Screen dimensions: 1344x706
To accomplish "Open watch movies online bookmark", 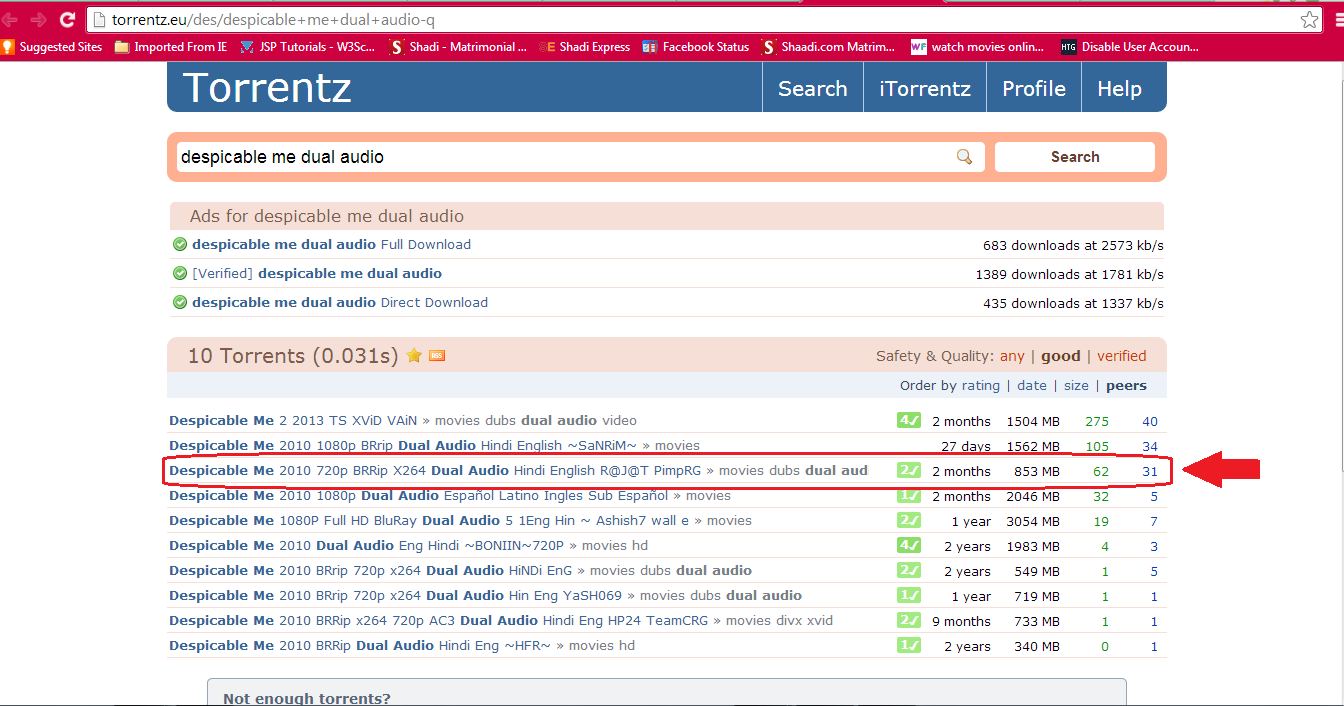I will 979,47.
